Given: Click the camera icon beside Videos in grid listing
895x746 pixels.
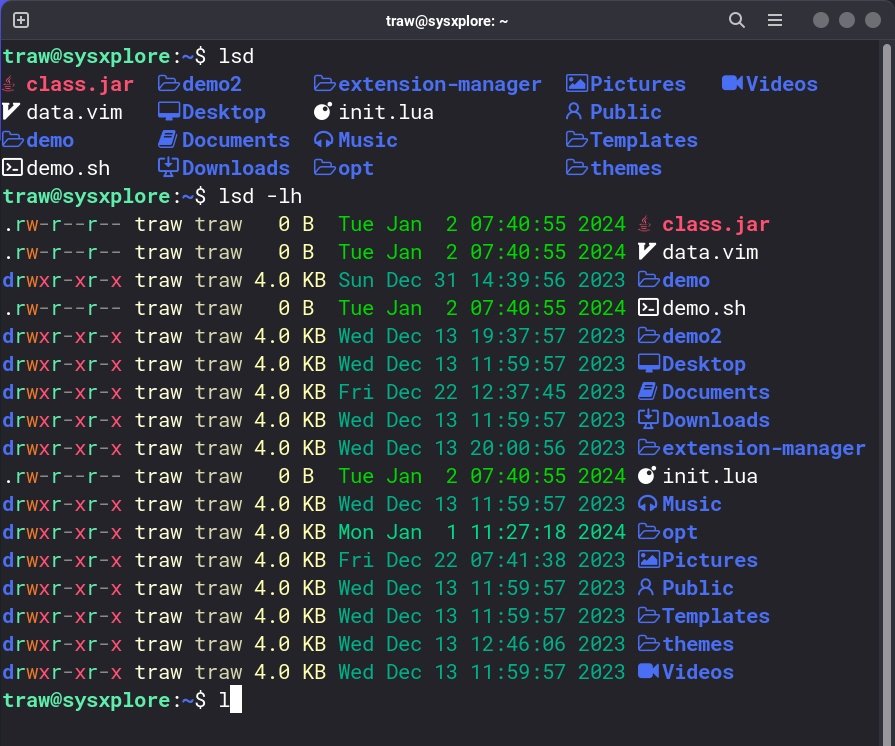Looking at the screenshot, I should click(732, 84).
